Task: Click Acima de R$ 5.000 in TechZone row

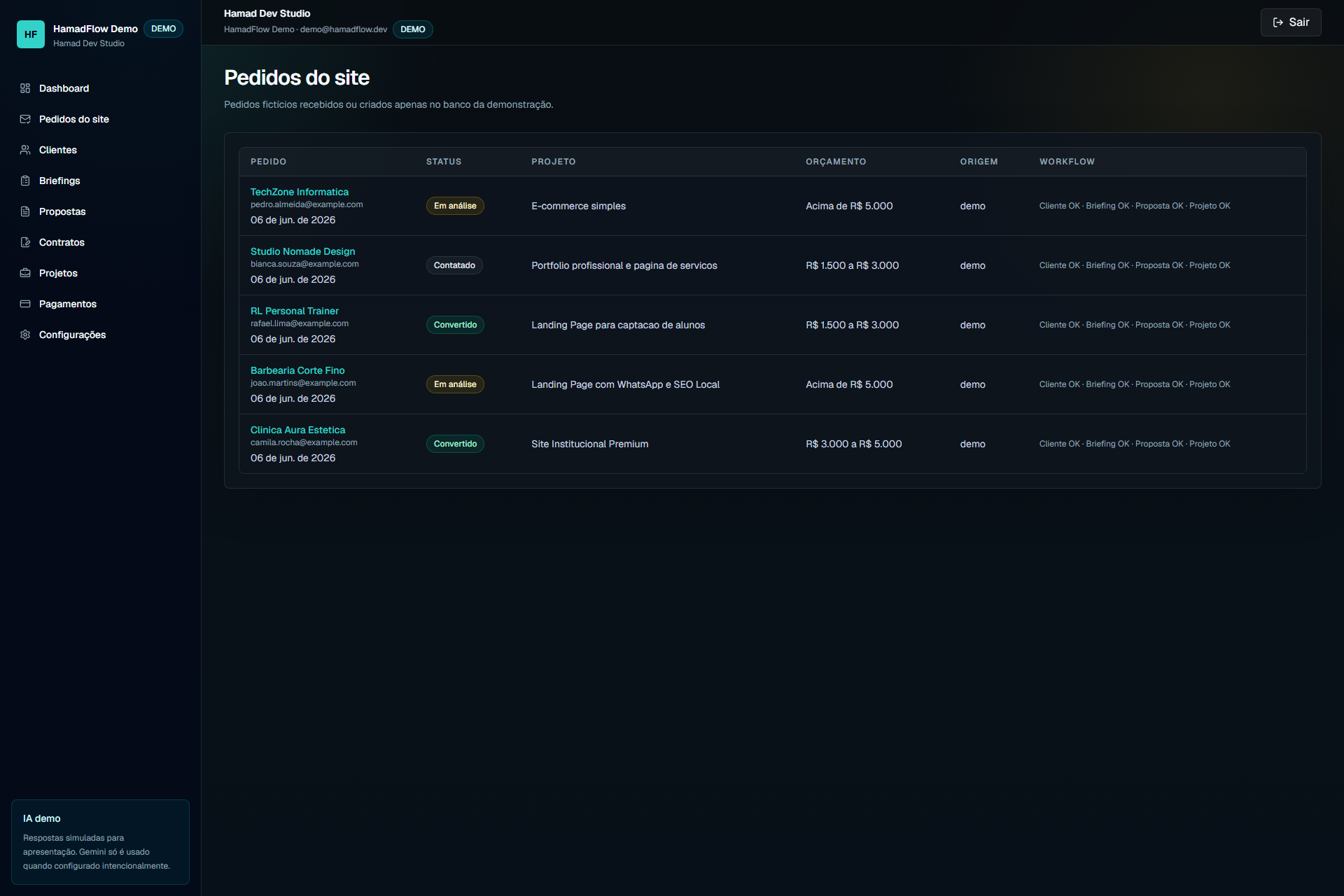Action: click(849, 206)
